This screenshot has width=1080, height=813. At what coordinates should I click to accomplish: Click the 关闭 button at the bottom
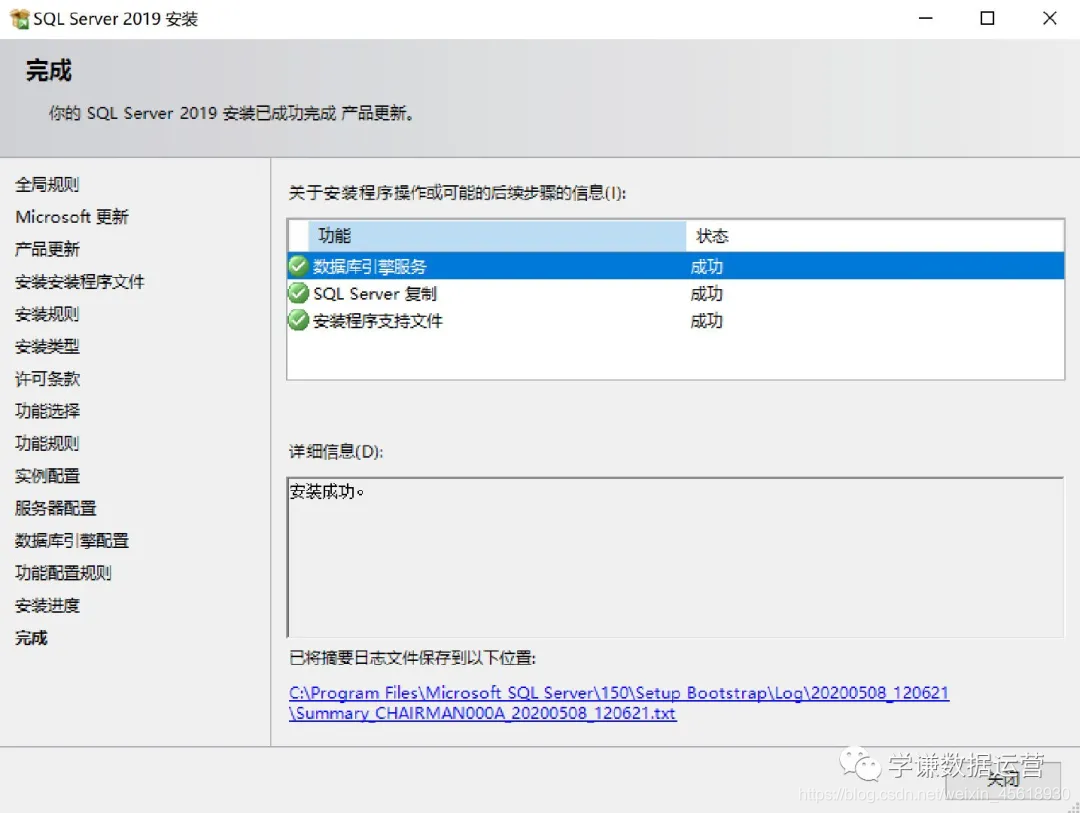pyautogui.click(x=1003, y=780)
